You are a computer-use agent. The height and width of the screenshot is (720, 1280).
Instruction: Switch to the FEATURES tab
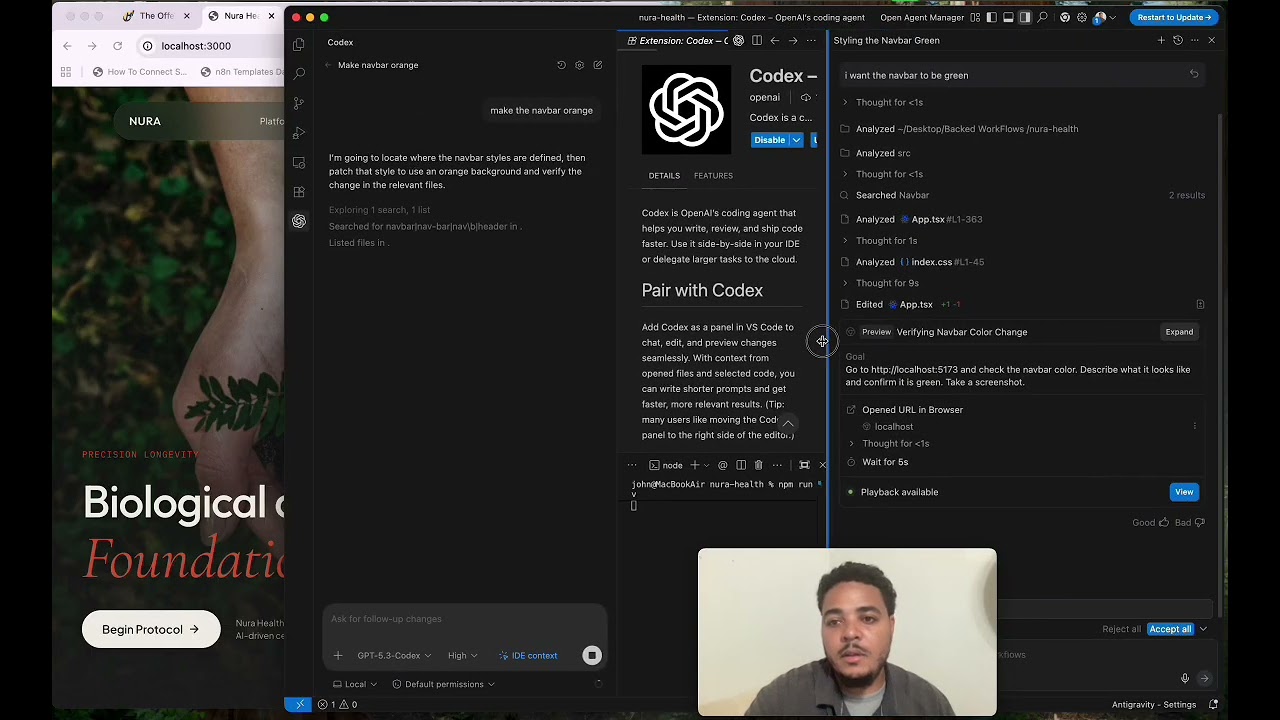coord(713,176)
